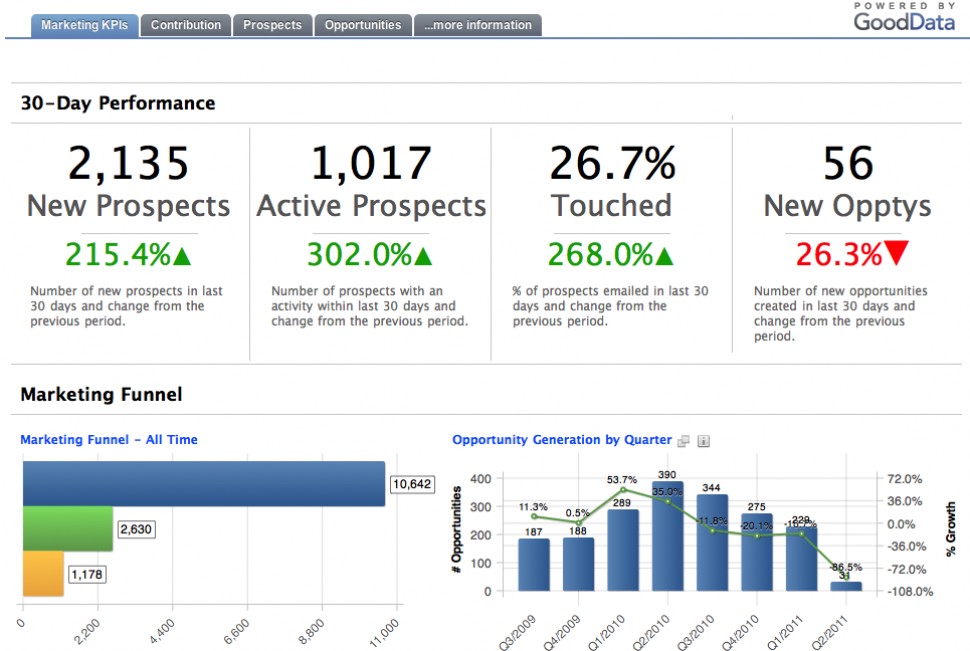Open the Opportunity Generation by Quarter link
This screenshot has height=651, width=970.
562,440
